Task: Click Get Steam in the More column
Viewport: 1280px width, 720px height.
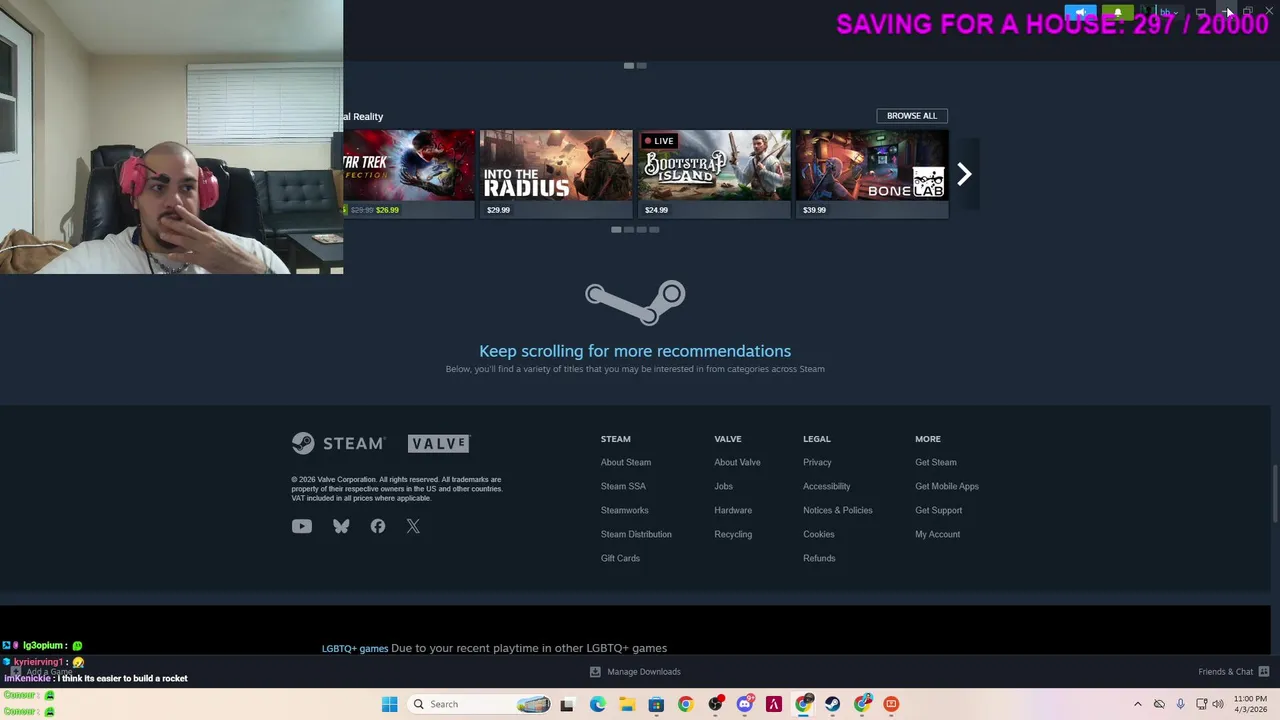Action: (x=935, y=462)
